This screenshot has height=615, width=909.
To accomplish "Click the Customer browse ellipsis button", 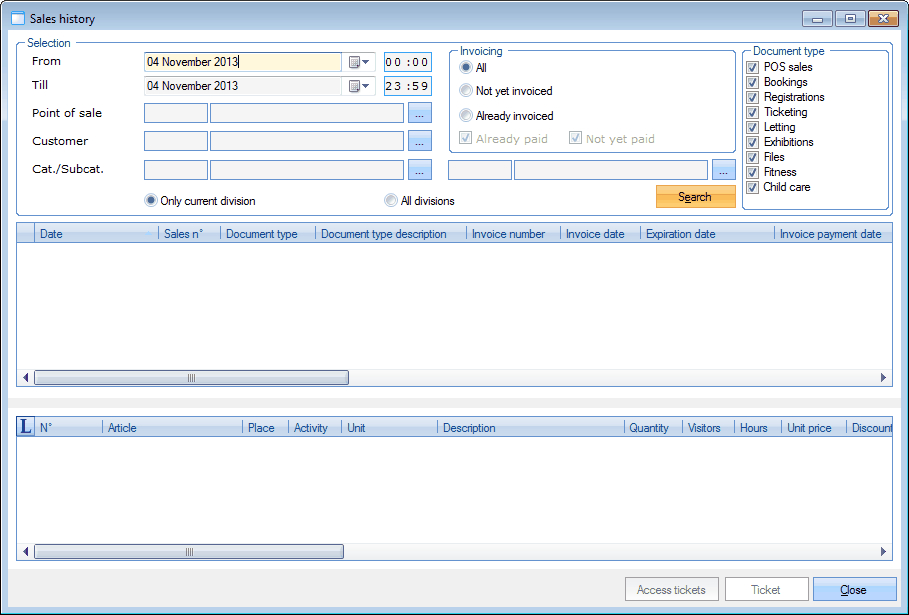I will click(x=420, y=141).
